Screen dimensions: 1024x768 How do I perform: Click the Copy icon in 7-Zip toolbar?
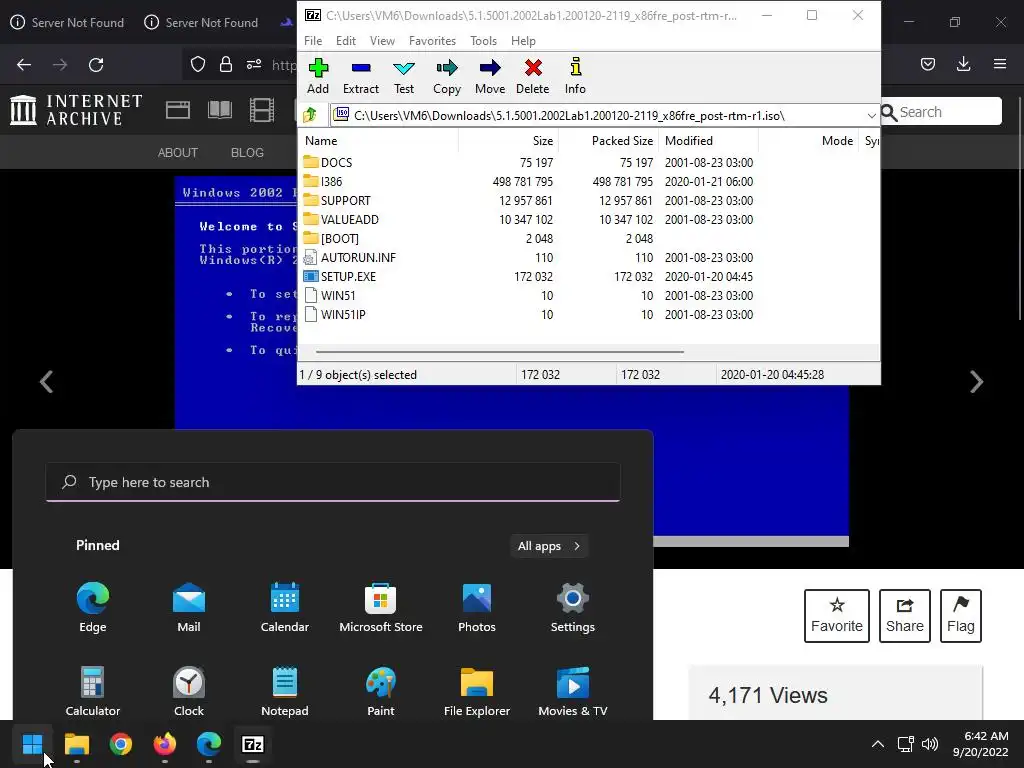447,76
